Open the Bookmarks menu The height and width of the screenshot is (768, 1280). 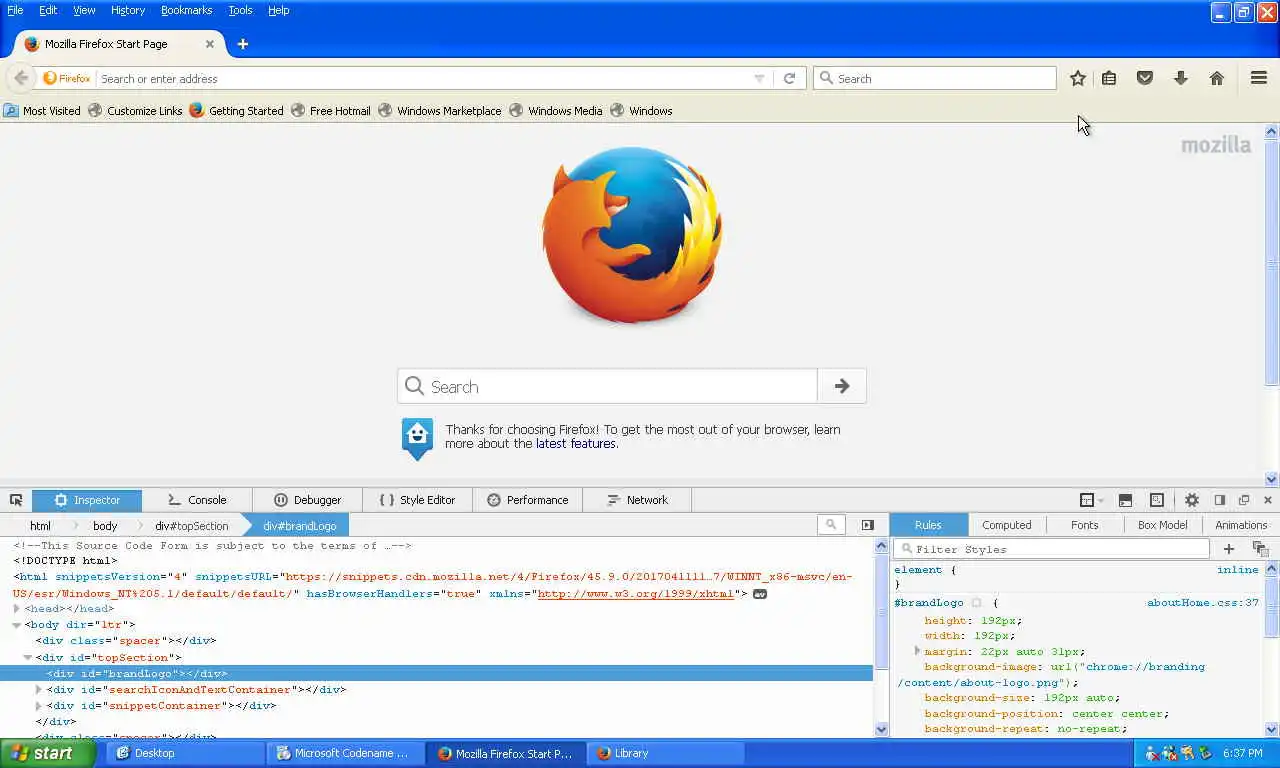187,10
